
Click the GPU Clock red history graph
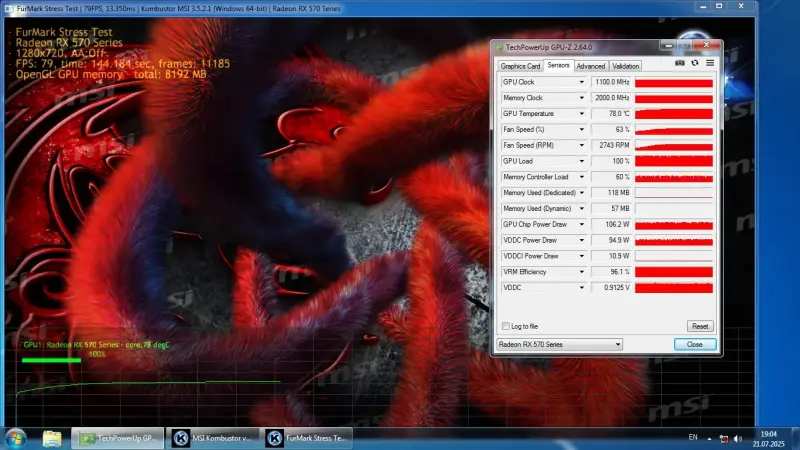[673, 82]
